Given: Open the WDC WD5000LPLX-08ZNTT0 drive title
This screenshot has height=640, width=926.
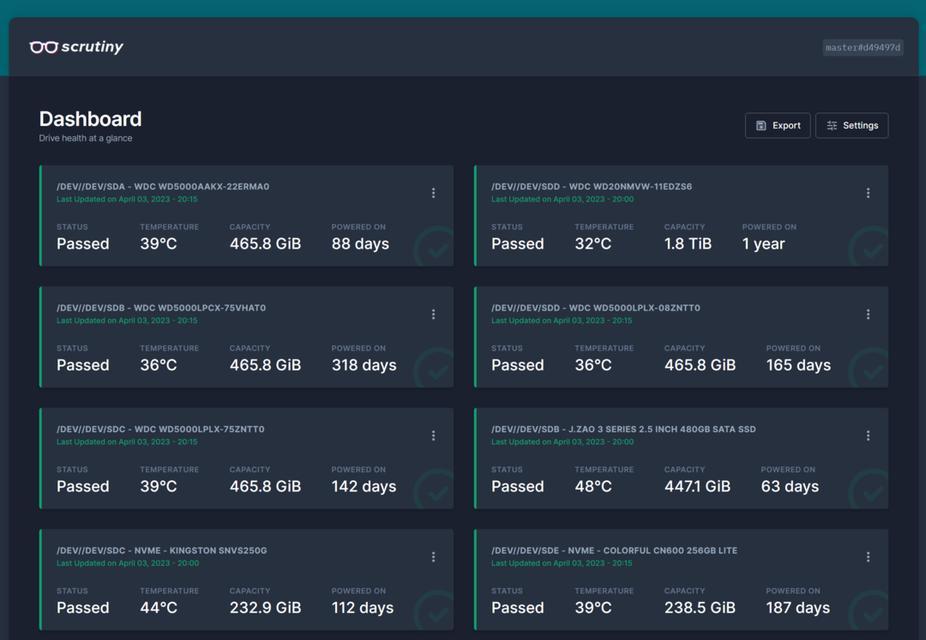Looking at the screenshot, I should click(596, 308).
